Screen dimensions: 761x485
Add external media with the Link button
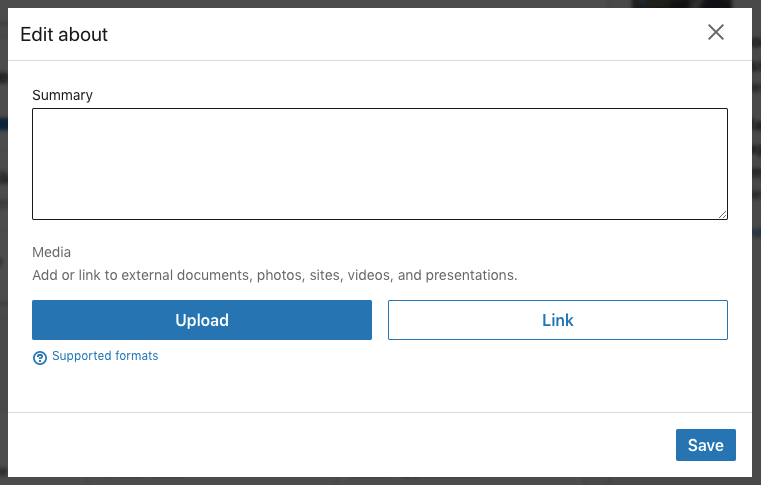click(557, 320)
